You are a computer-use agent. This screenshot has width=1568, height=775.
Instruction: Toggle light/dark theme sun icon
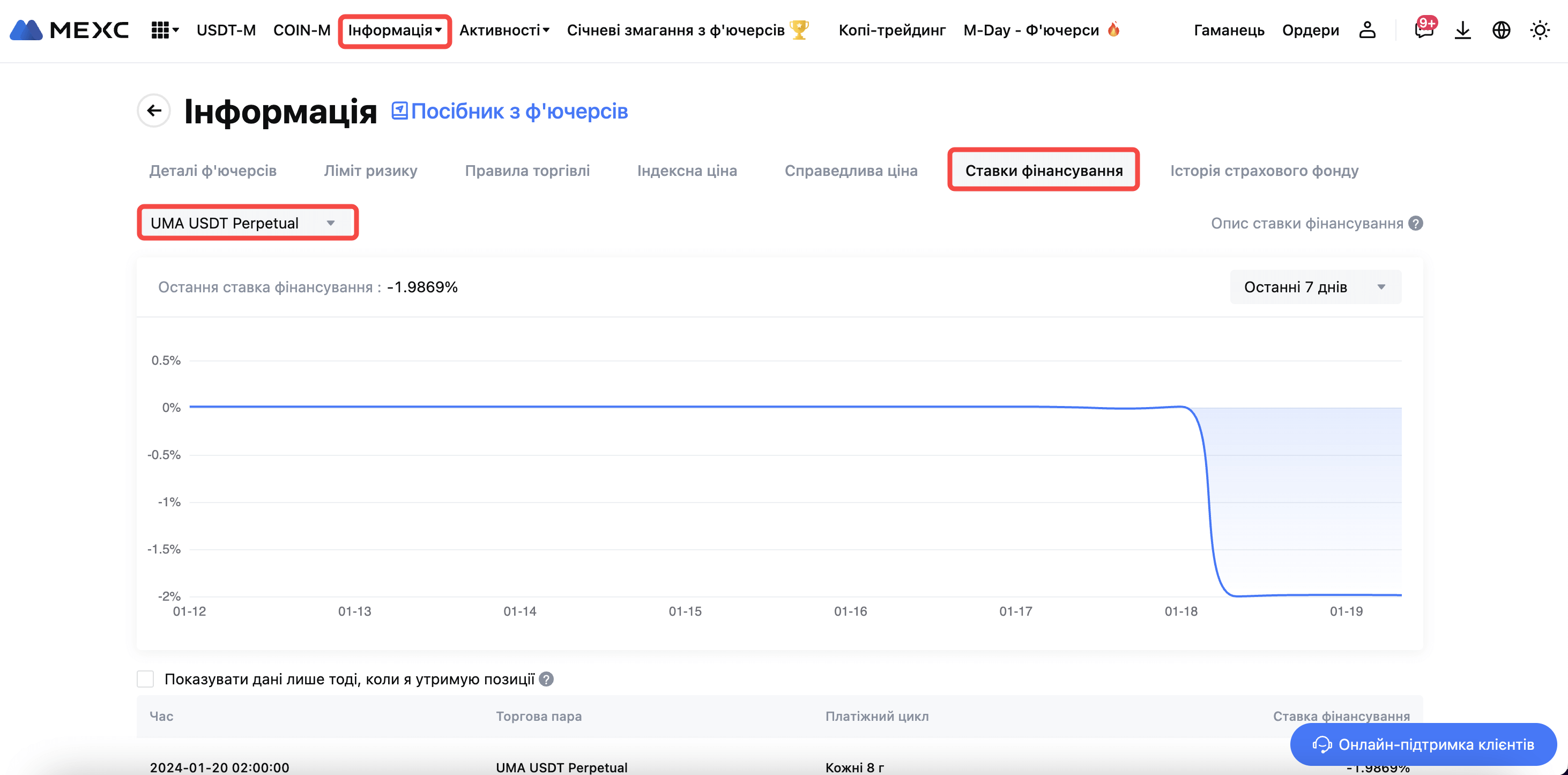coord(1540,30)
